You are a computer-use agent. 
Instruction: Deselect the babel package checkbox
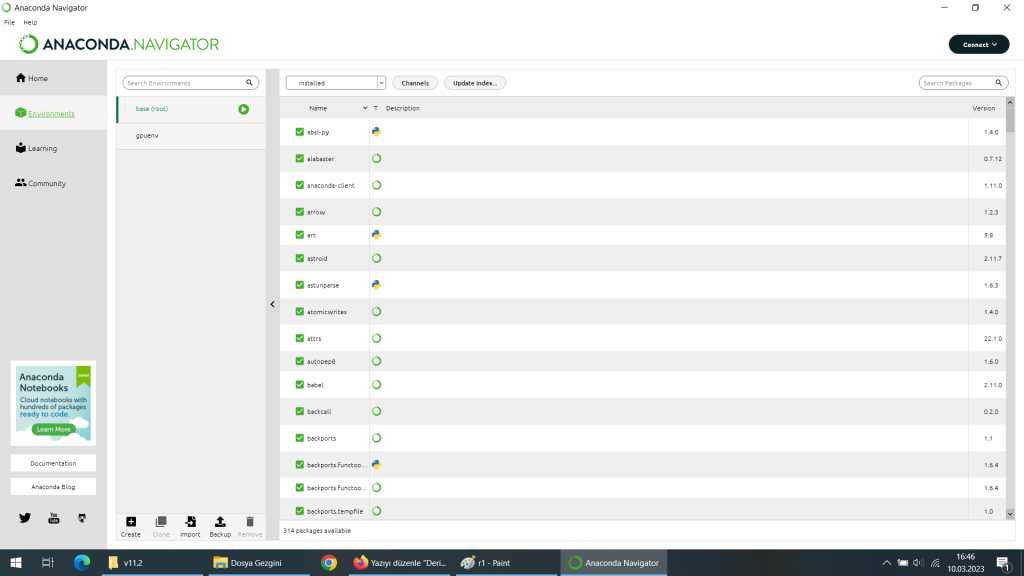coord(300,384)
